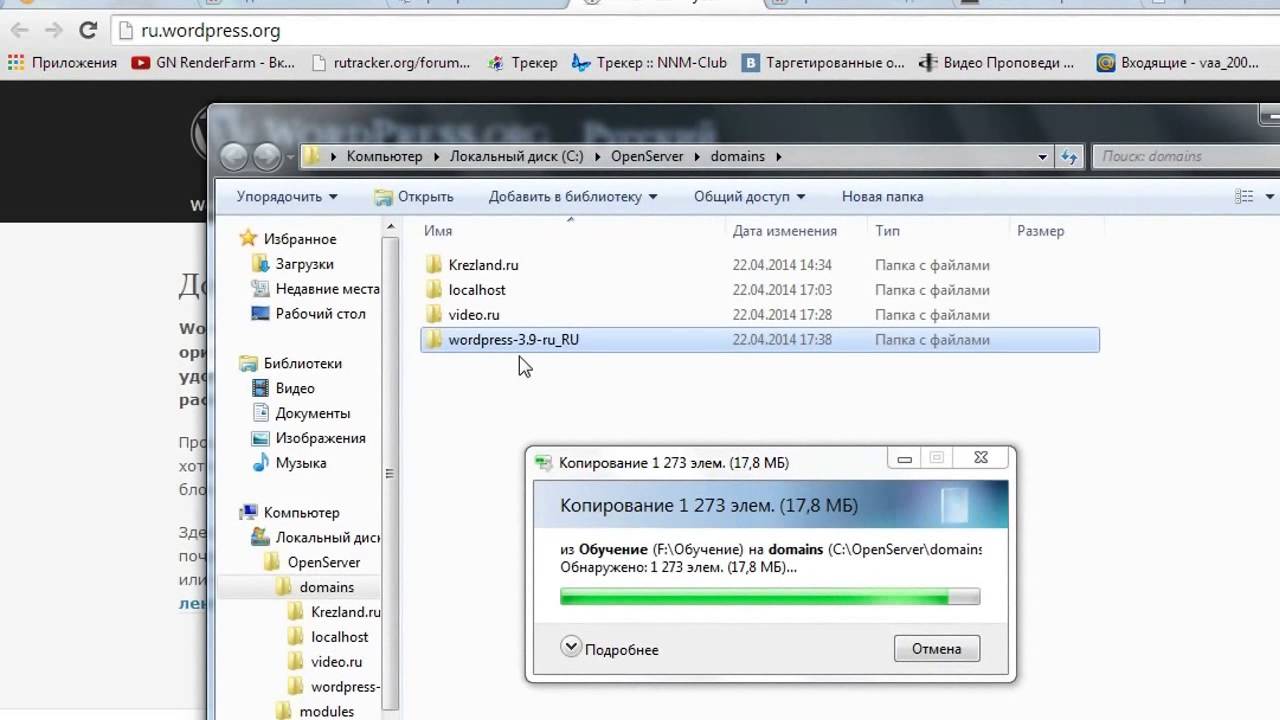
Task: Refresh the Explorer folder view
Action: (x=1068, y=156)
